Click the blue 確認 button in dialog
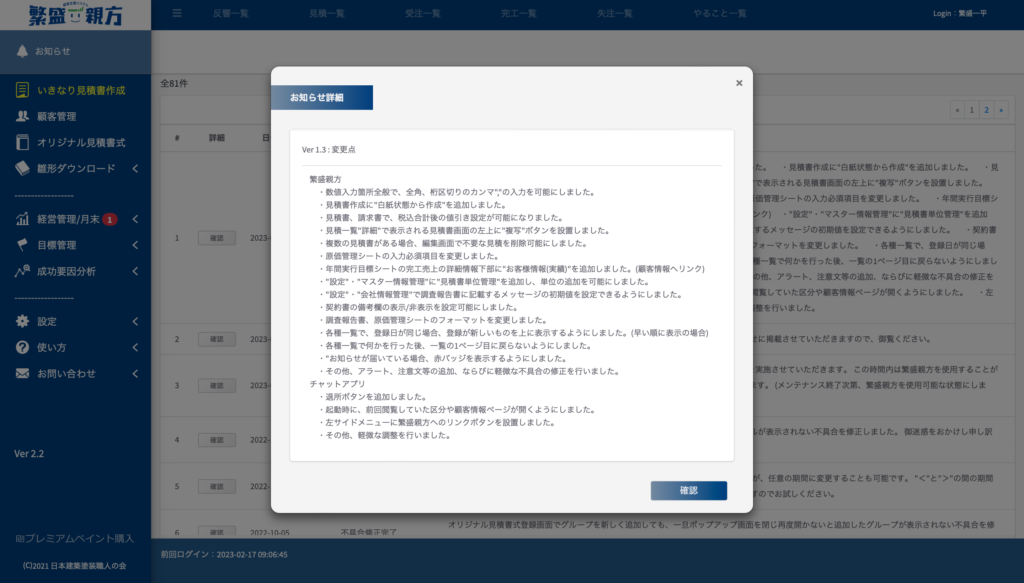Viewport: 1024px width, 583px height. (688, 490)
